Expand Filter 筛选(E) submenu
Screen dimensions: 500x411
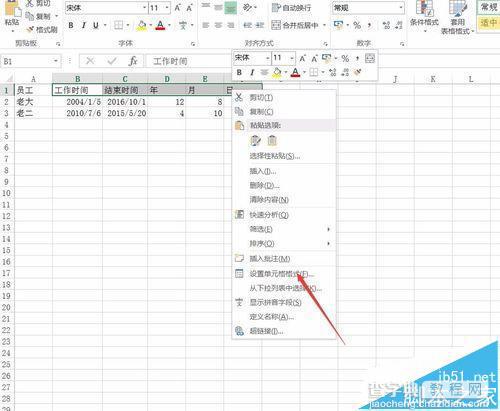pos(283,229)
